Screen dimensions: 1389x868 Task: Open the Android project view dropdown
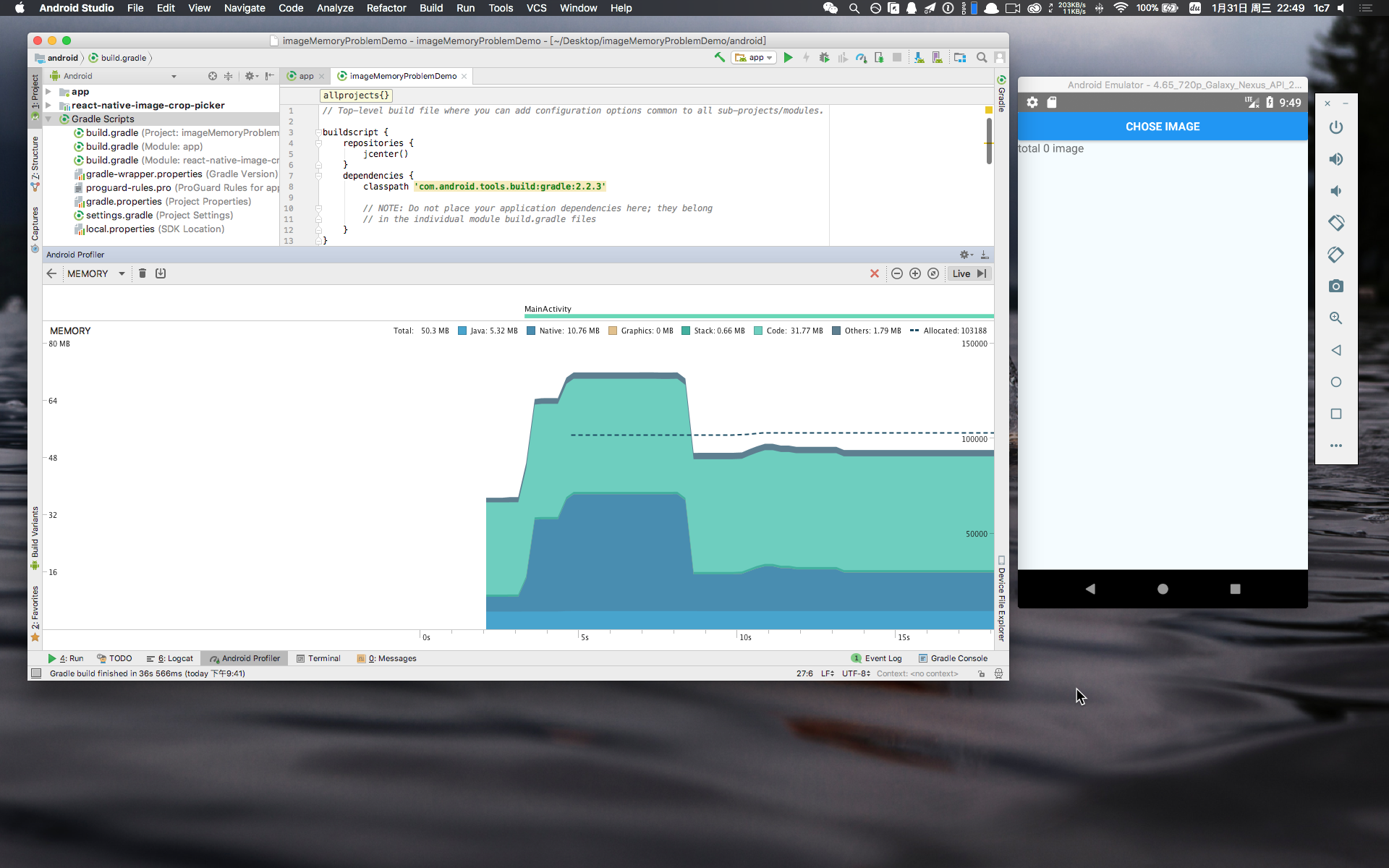(114, 76)
